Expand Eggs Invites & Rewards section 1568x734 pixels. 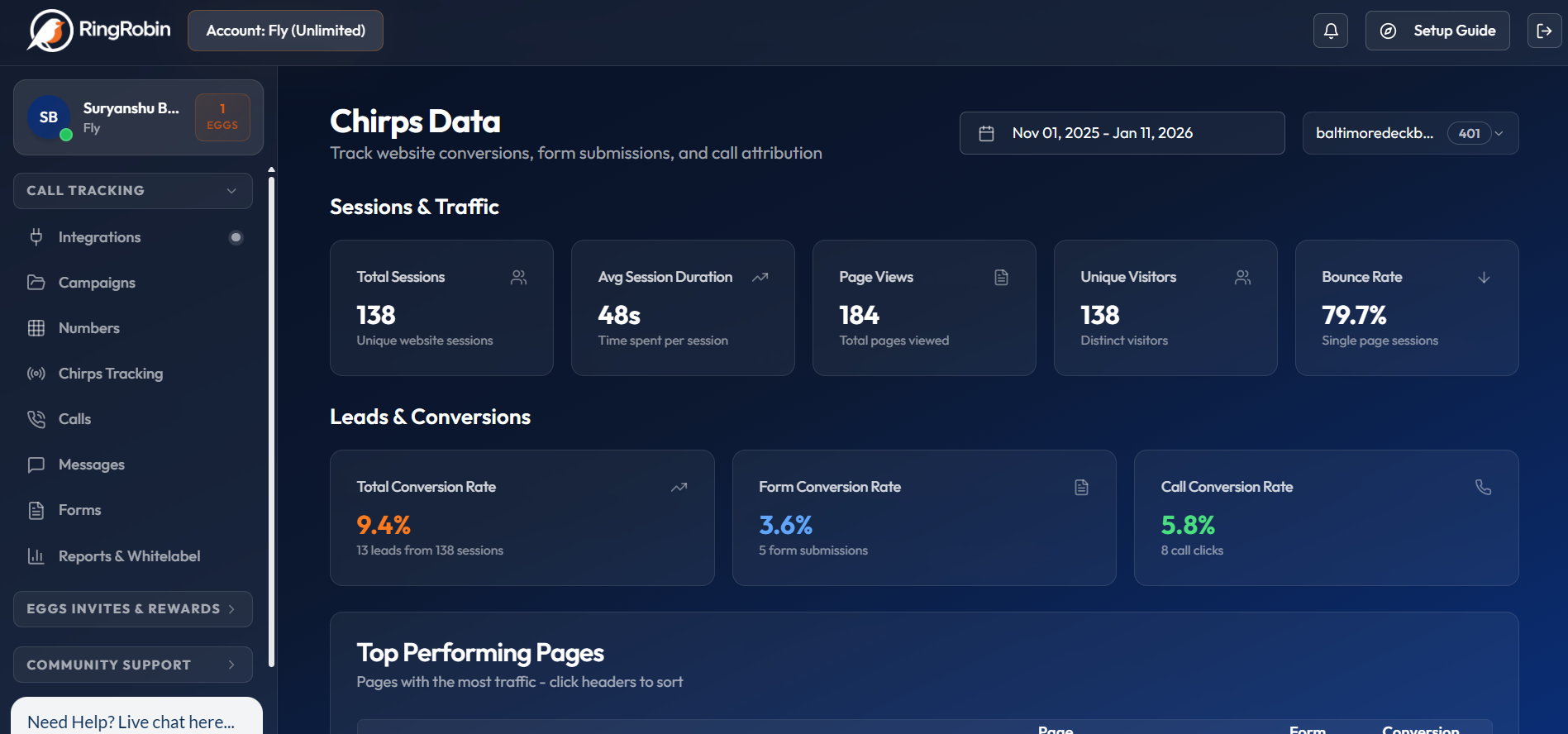point(133,609)
